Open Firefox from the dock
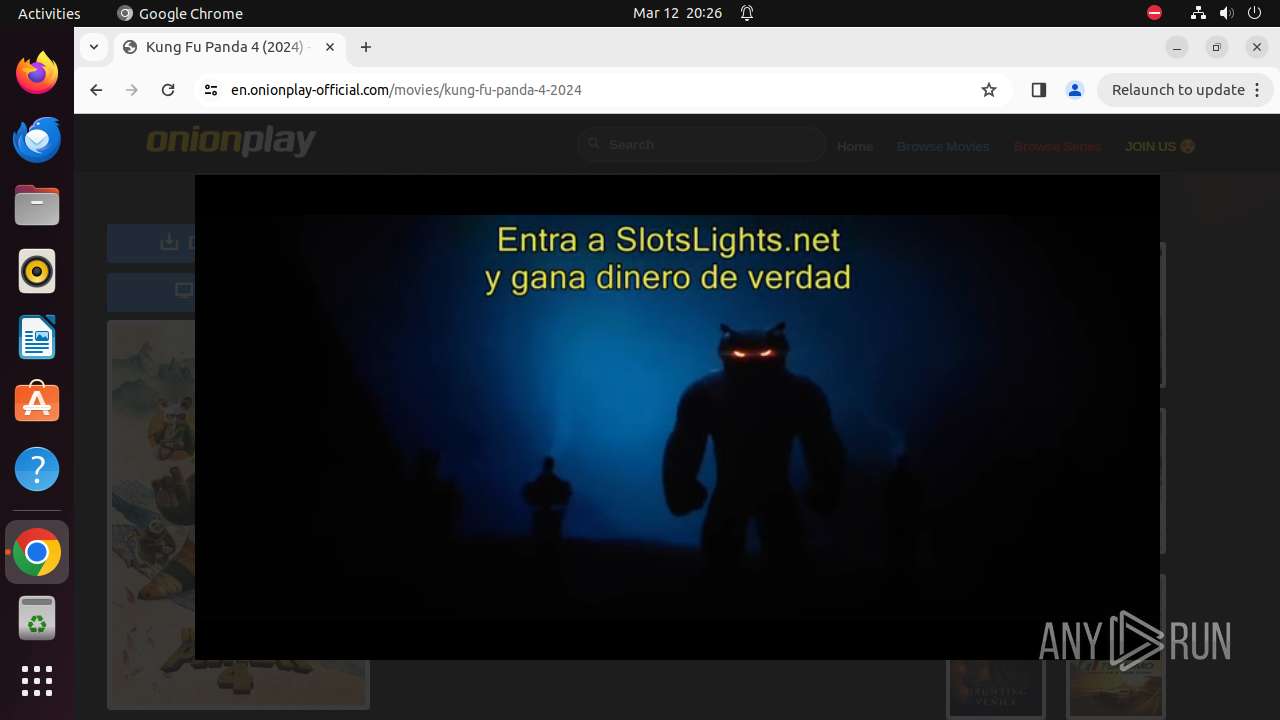 37,73
